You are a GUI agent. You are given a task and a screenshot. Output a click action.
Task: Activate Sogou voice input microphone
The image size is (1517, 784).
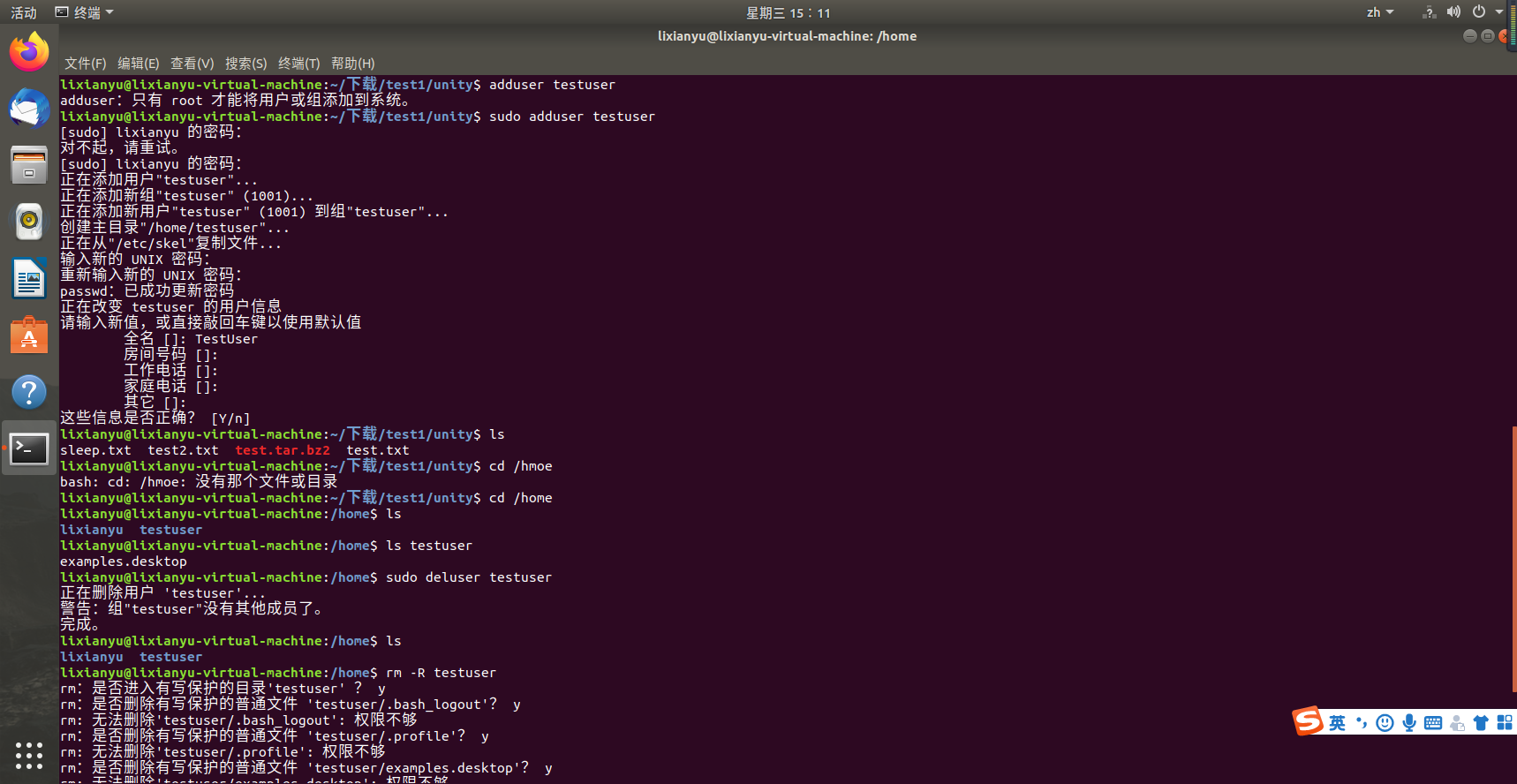click(1409, 723)
